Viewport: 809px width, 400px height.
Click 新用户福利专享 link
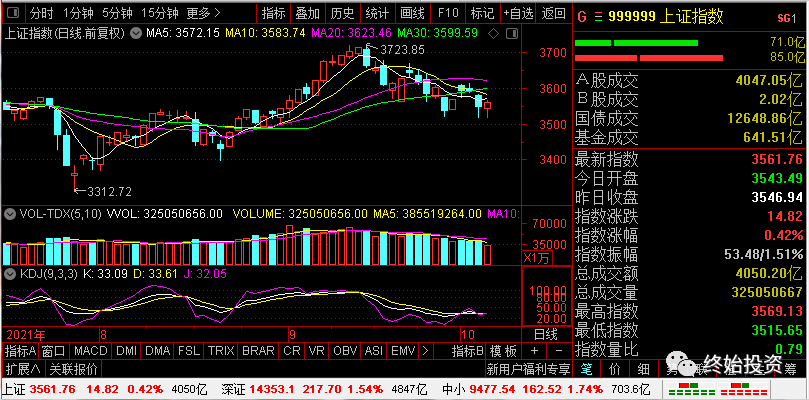(528, 369)
